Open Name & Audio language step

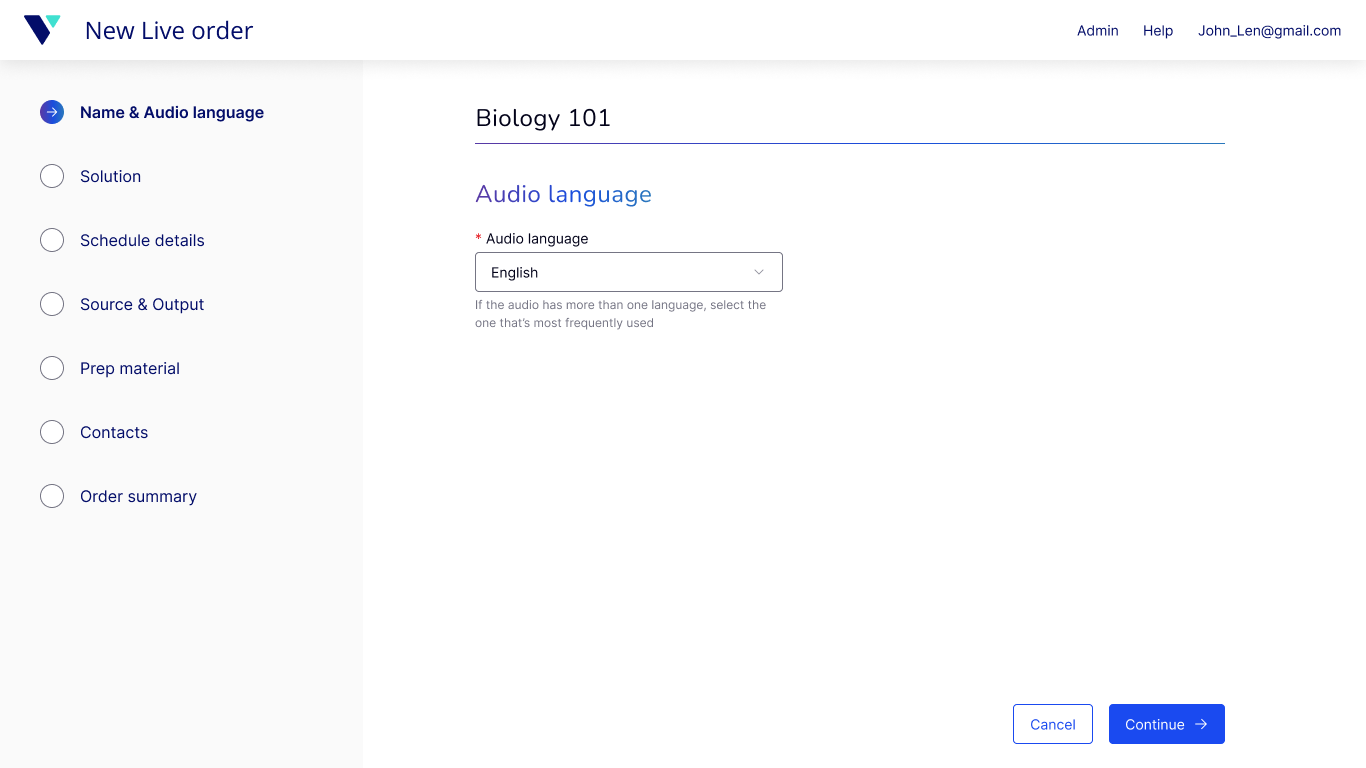coord(172,112)
